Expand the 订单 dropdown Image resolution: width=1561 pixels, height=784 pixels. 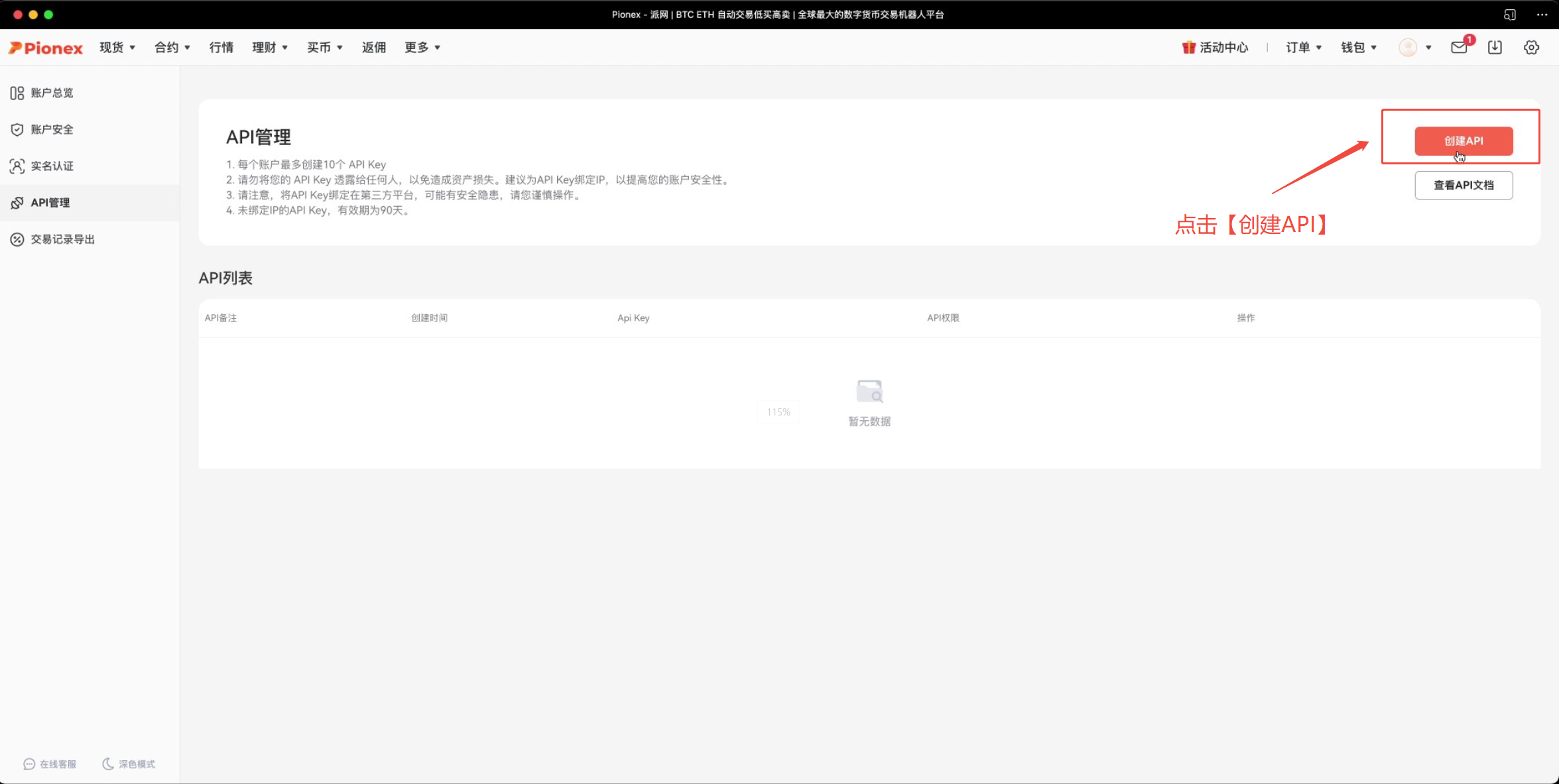point(1302,47)
